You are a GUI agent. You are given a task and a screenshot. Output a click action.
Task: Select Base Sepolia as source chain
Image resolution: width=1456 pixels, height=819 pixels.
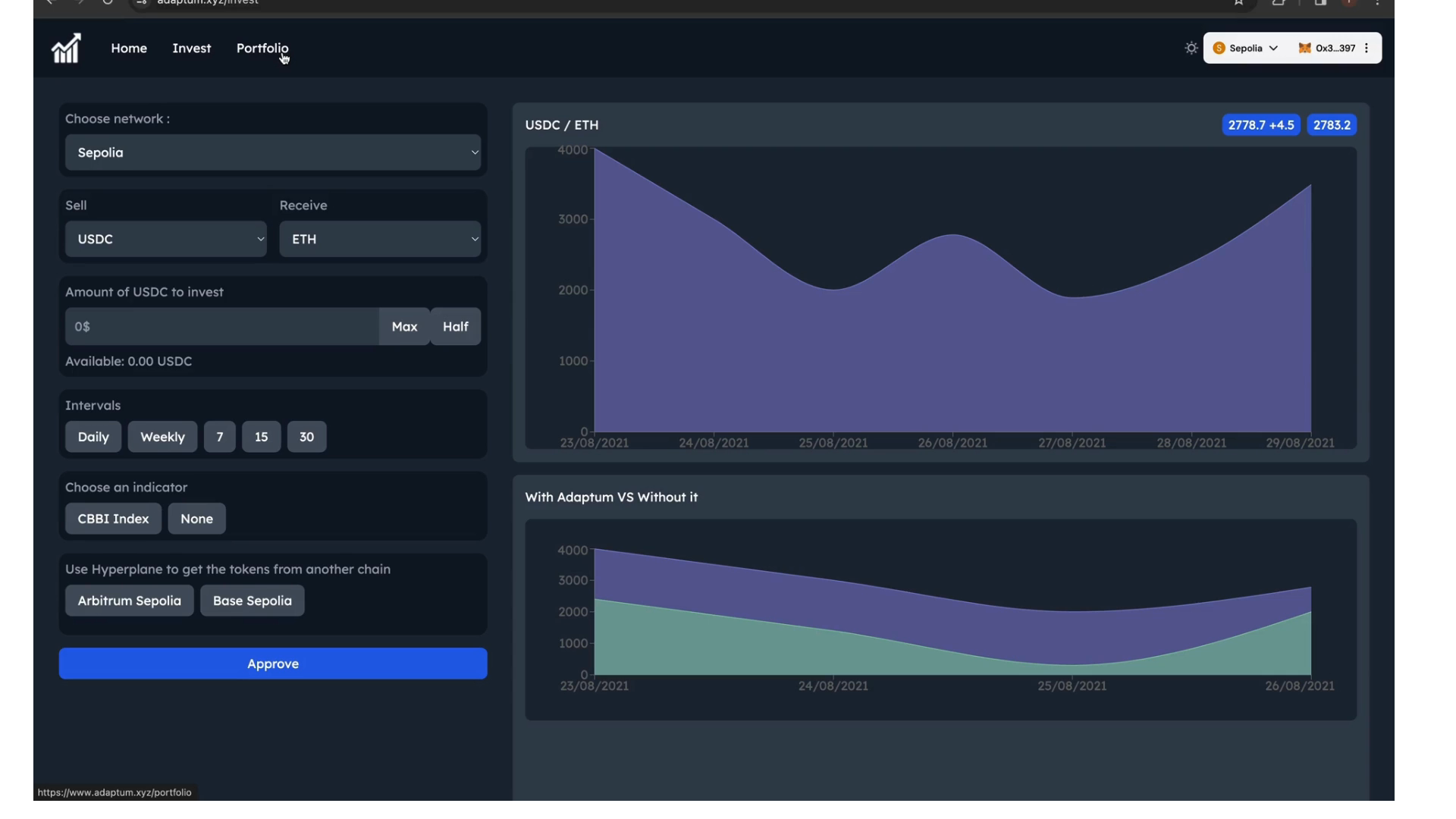point(253,601)
